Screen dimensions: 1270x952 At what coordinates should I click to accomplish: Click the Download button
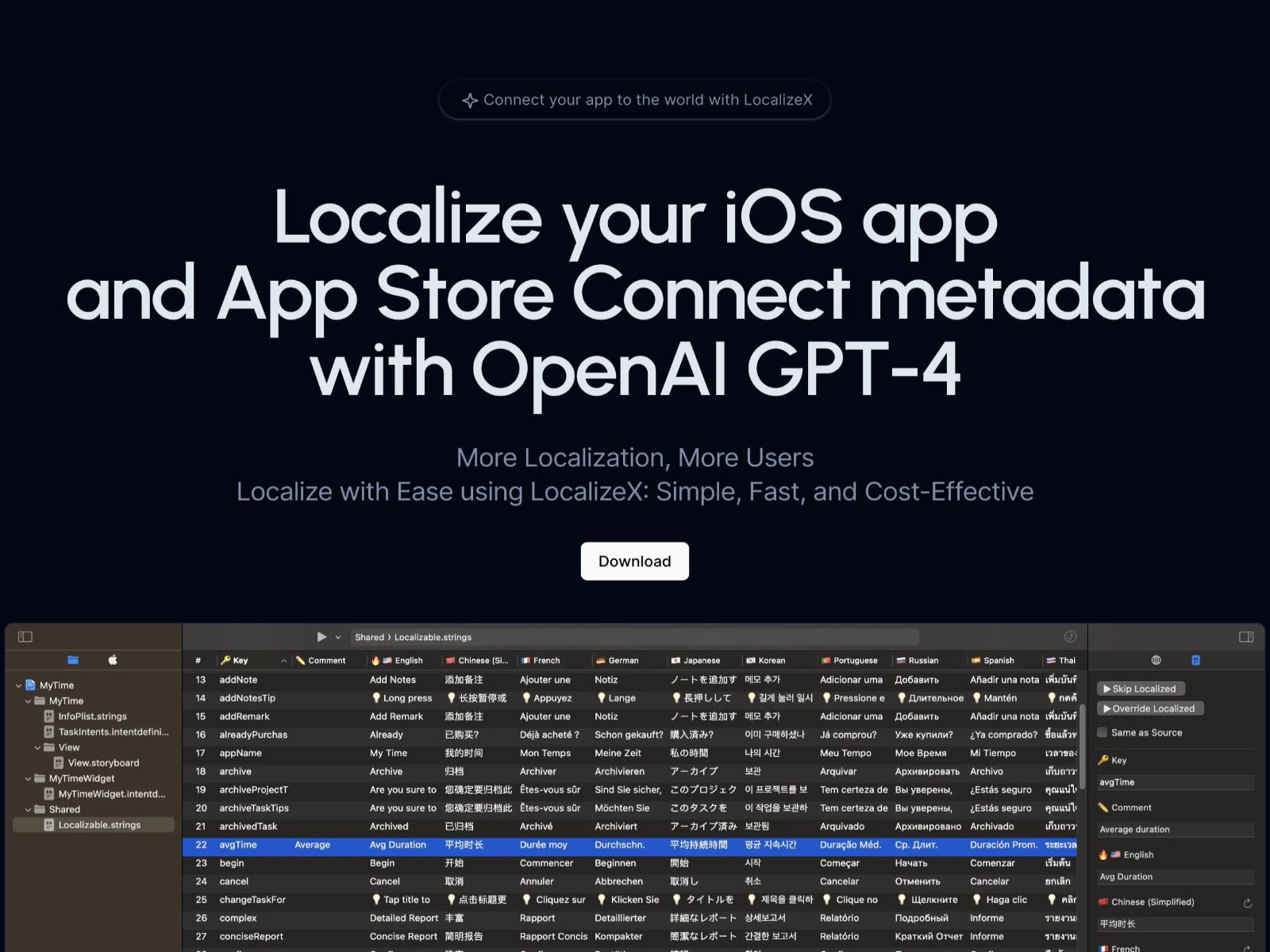634,561
